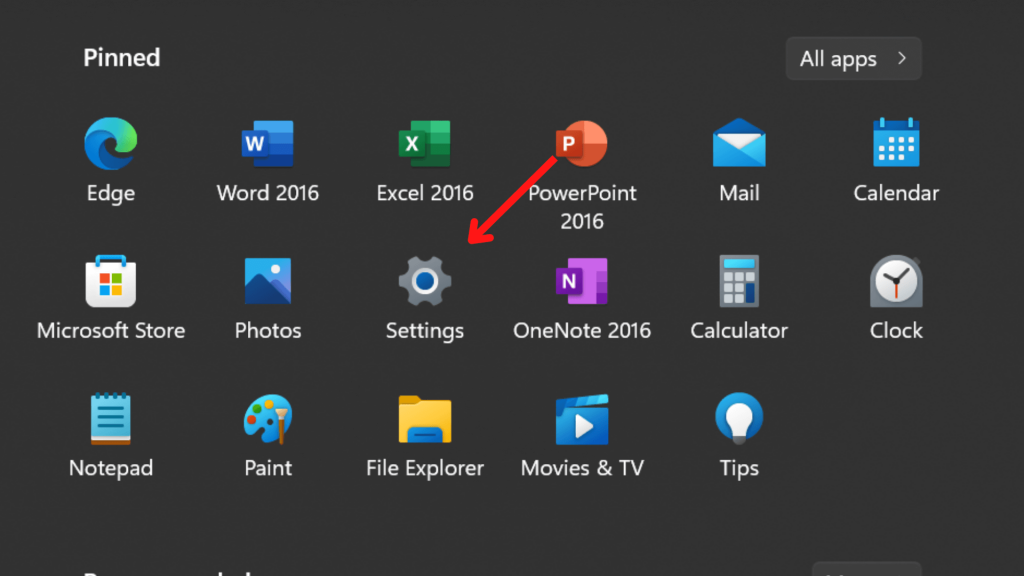
Task: Launch the PowerPoint 2016 icon
Action: (581, 143)
